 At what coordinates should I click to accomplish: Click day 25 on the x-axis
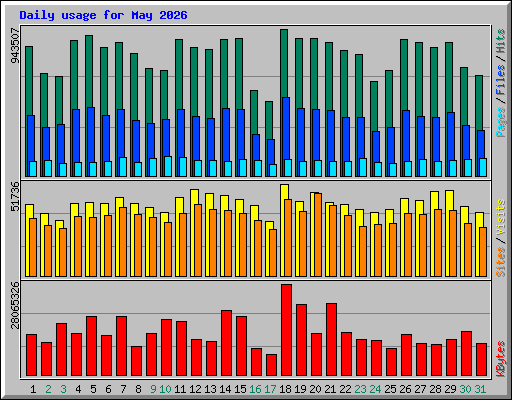pos(390,389)
